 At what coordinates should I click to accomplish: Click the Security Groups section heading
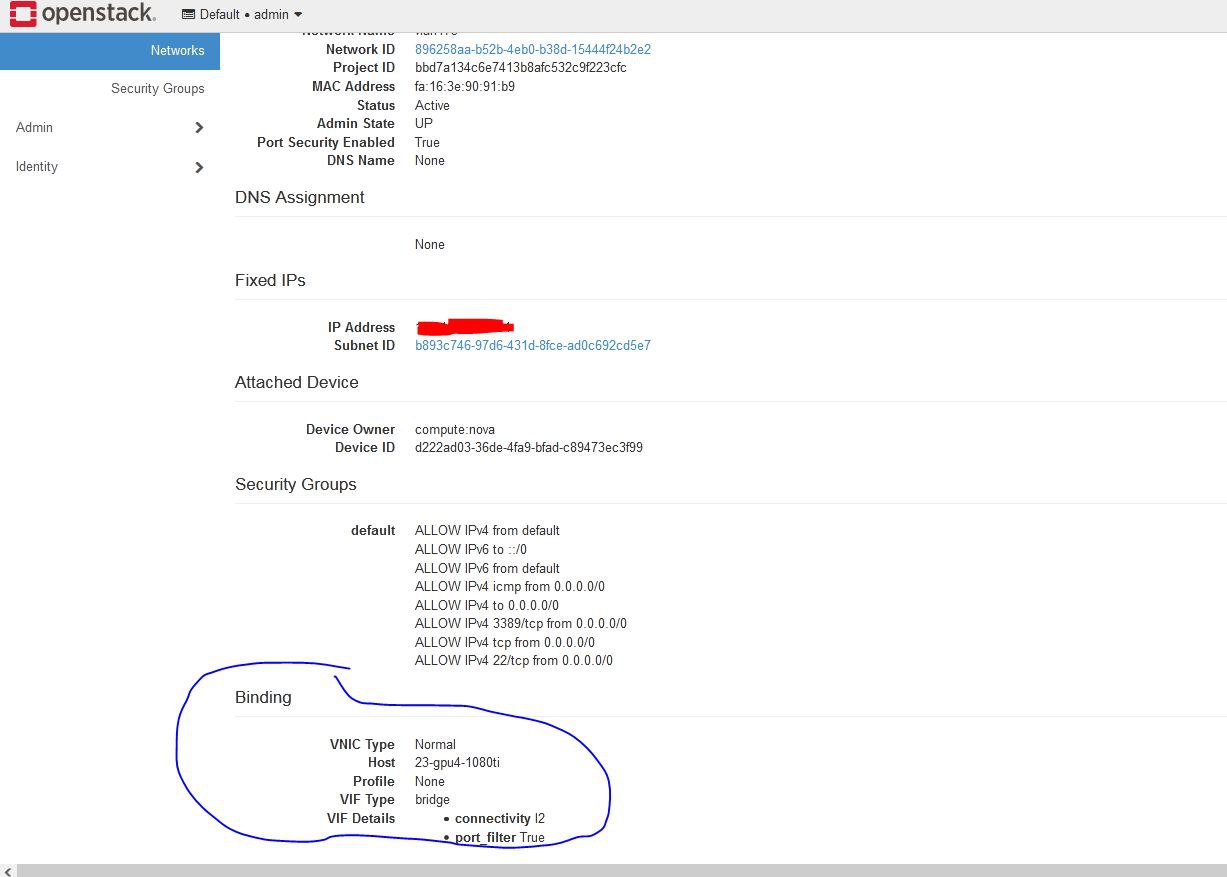tap(296, 484)
